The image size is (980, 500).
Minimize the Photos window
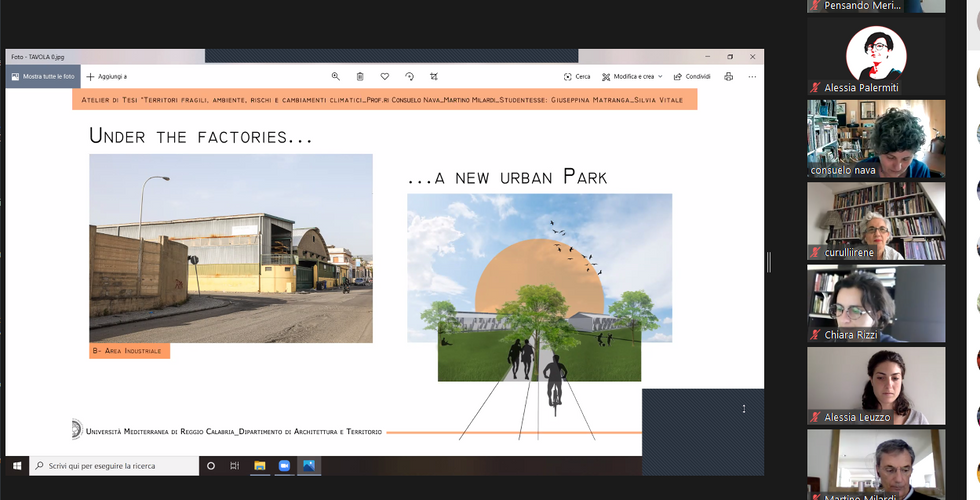click(x=707, y=57)
